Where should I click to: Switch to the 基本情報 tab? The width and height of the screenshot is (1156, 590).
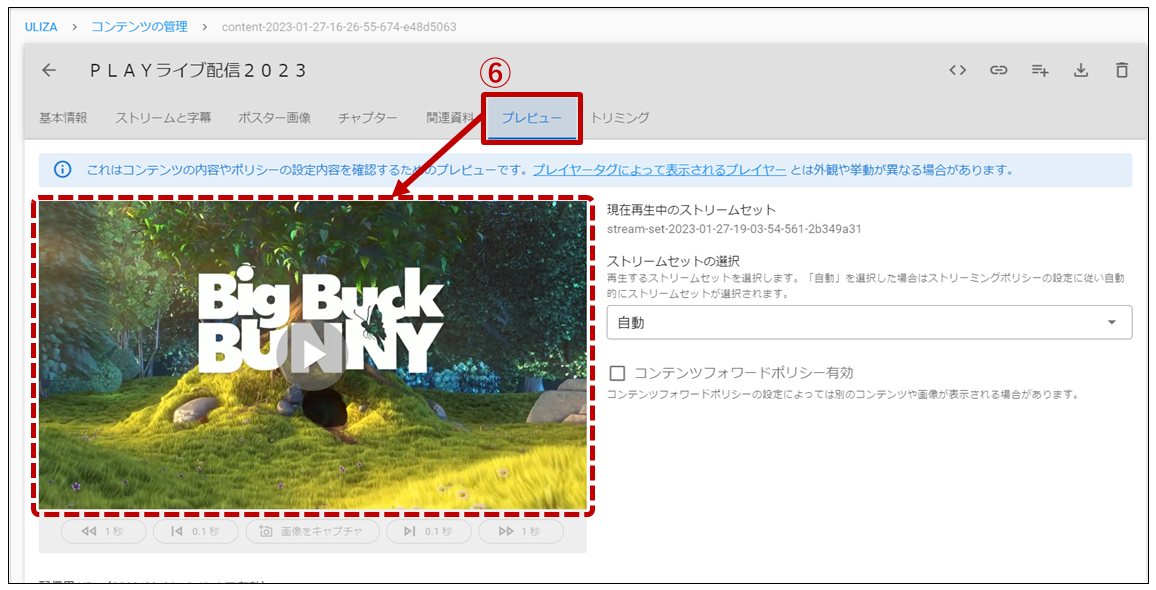tap(63, 118)
